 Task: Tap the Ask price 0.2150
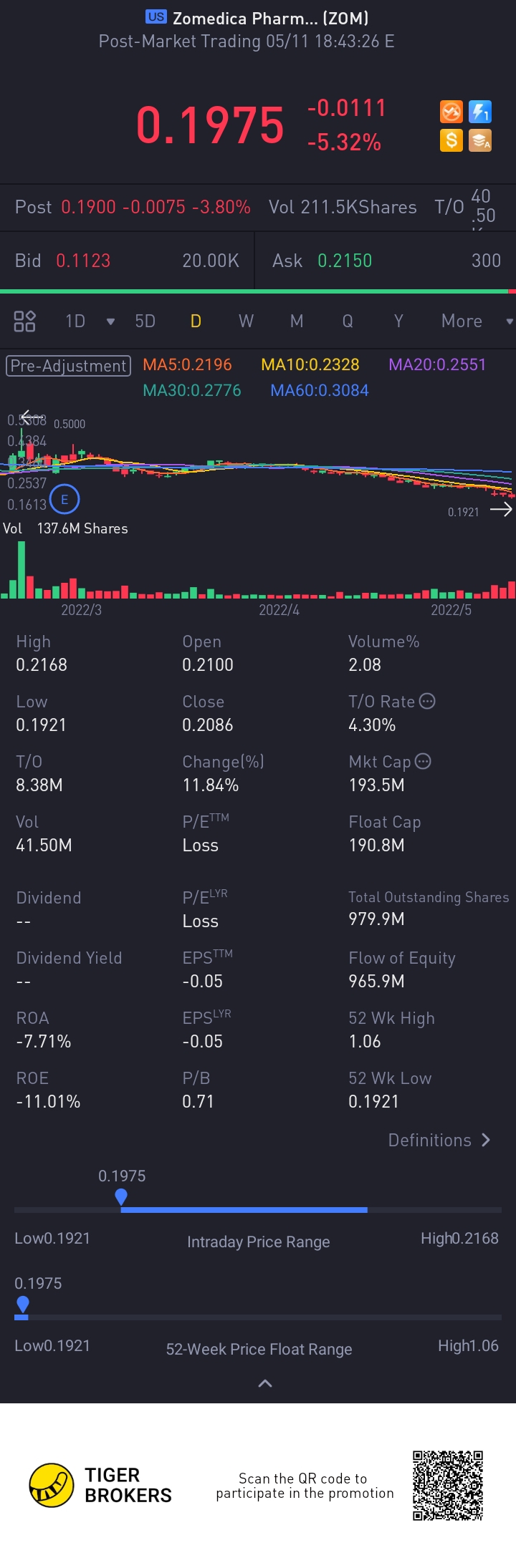pyautogui.click(x=345, y=261)
